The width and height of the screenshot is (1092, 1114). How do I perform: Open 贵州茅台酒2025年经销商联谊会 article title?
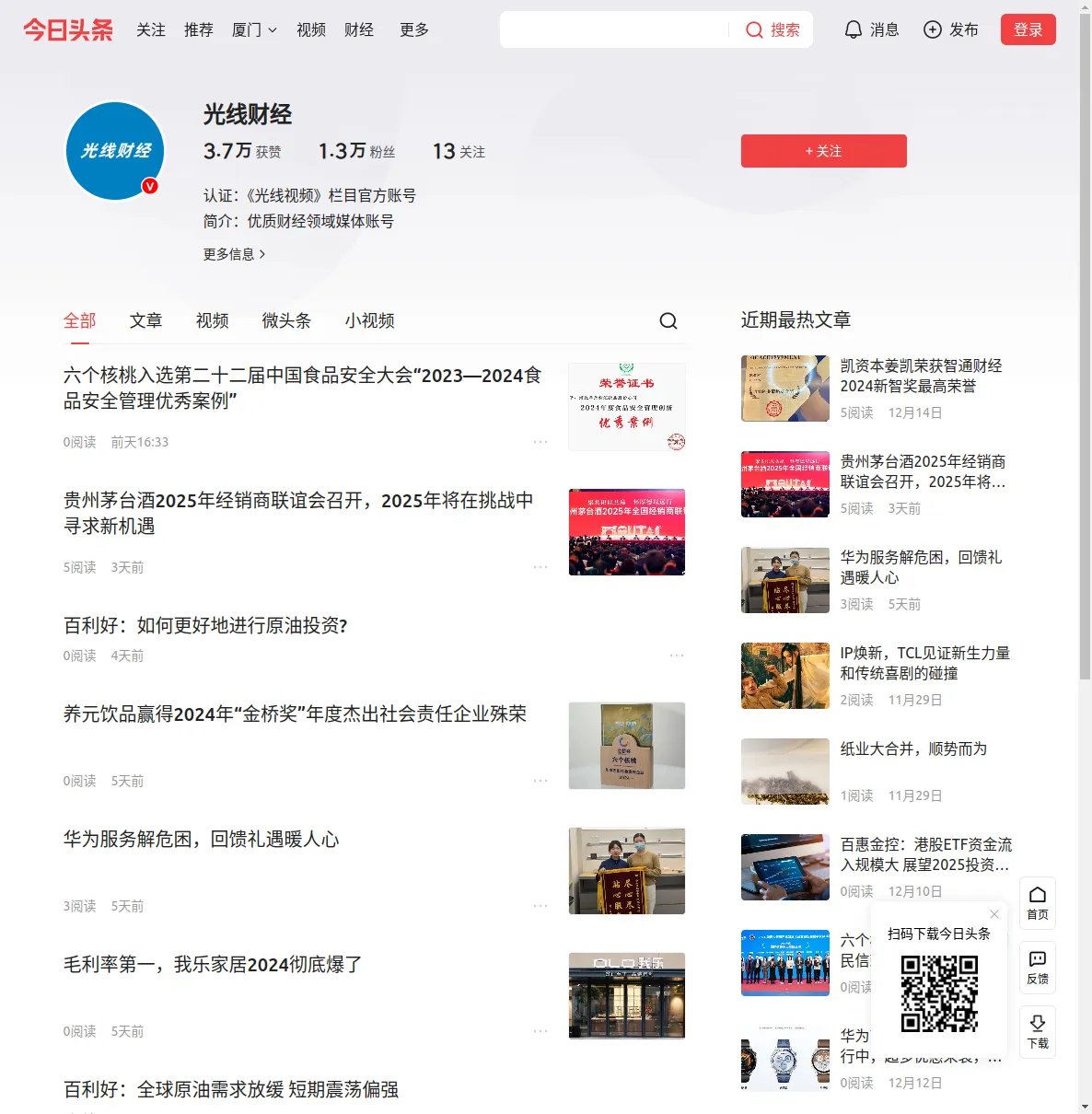coord(298,513)
